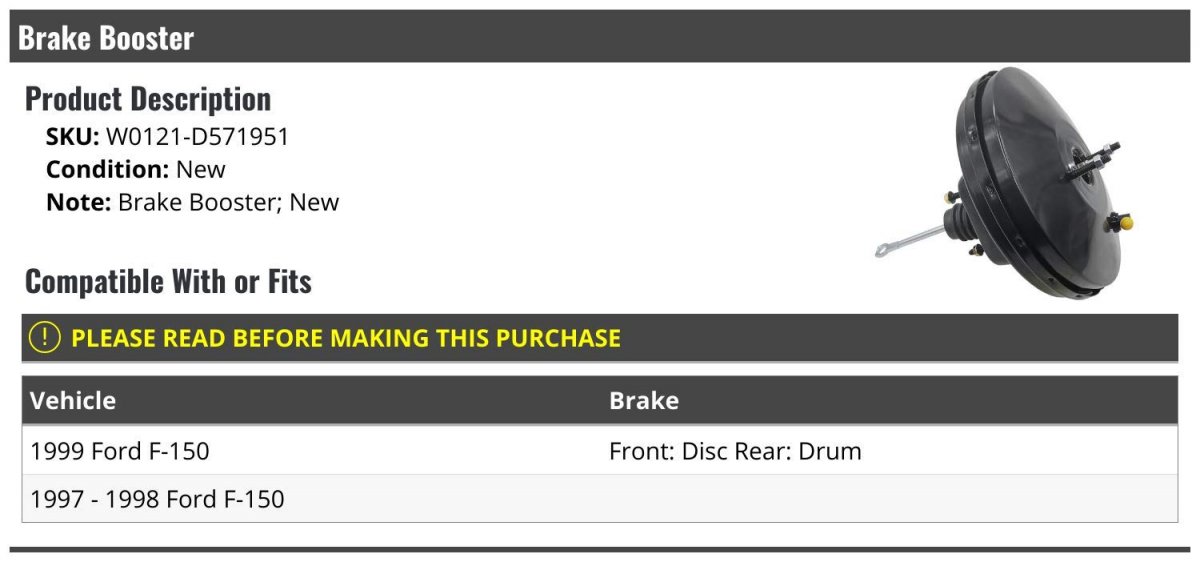Click the Note: Brake Booster; New text

pyautogui.click(x=193, y=202)
